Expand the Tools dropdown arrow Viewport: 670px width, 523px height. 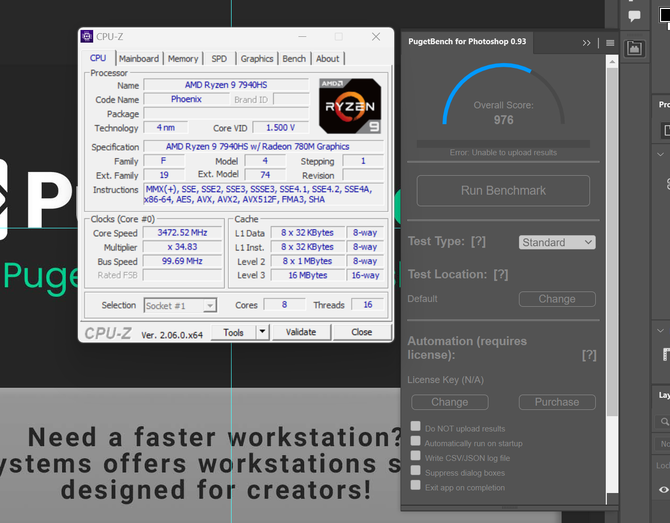tap(262, 332)
